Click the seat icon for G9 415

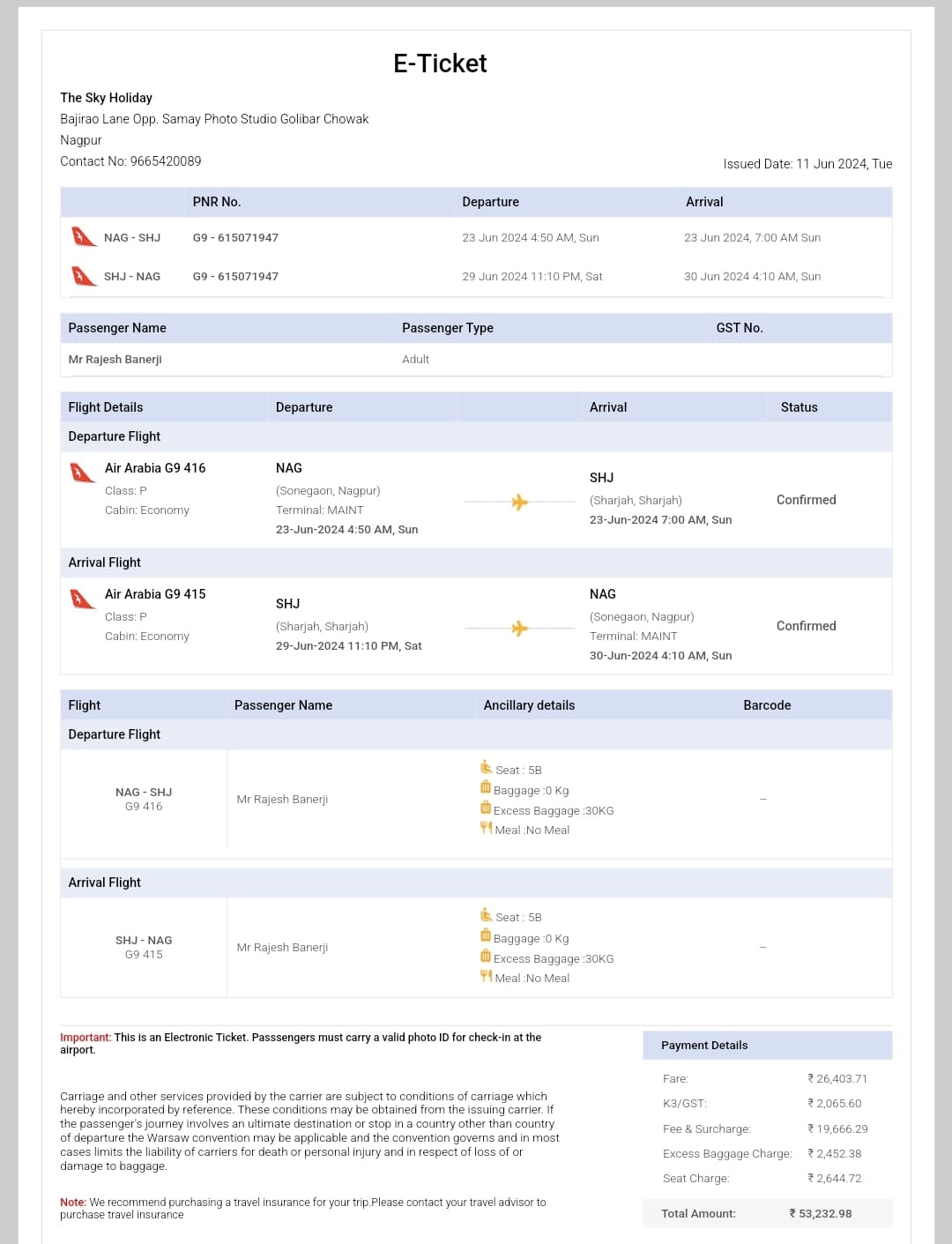(486, 914)
